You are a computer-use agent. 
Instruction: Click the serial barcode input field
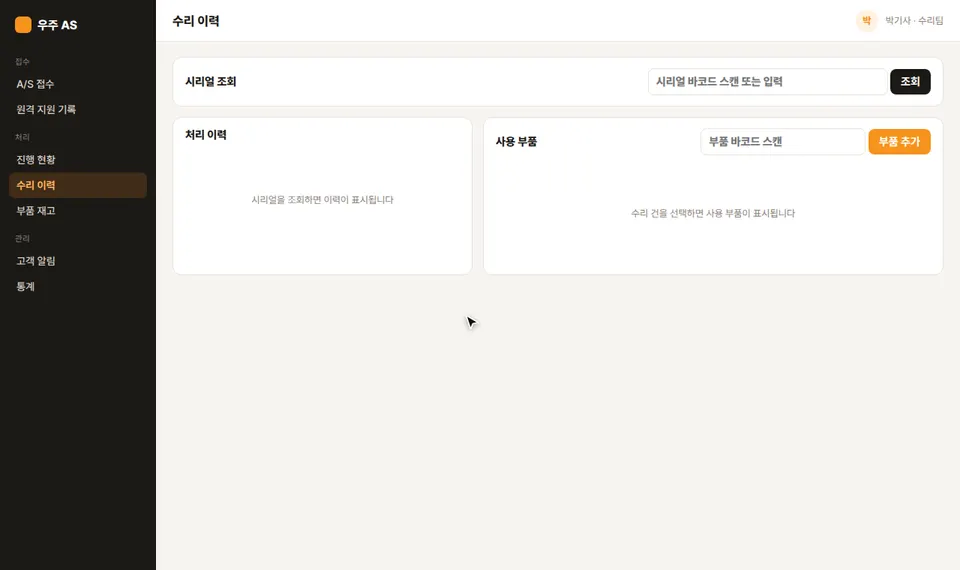click(x=767, y=81)
